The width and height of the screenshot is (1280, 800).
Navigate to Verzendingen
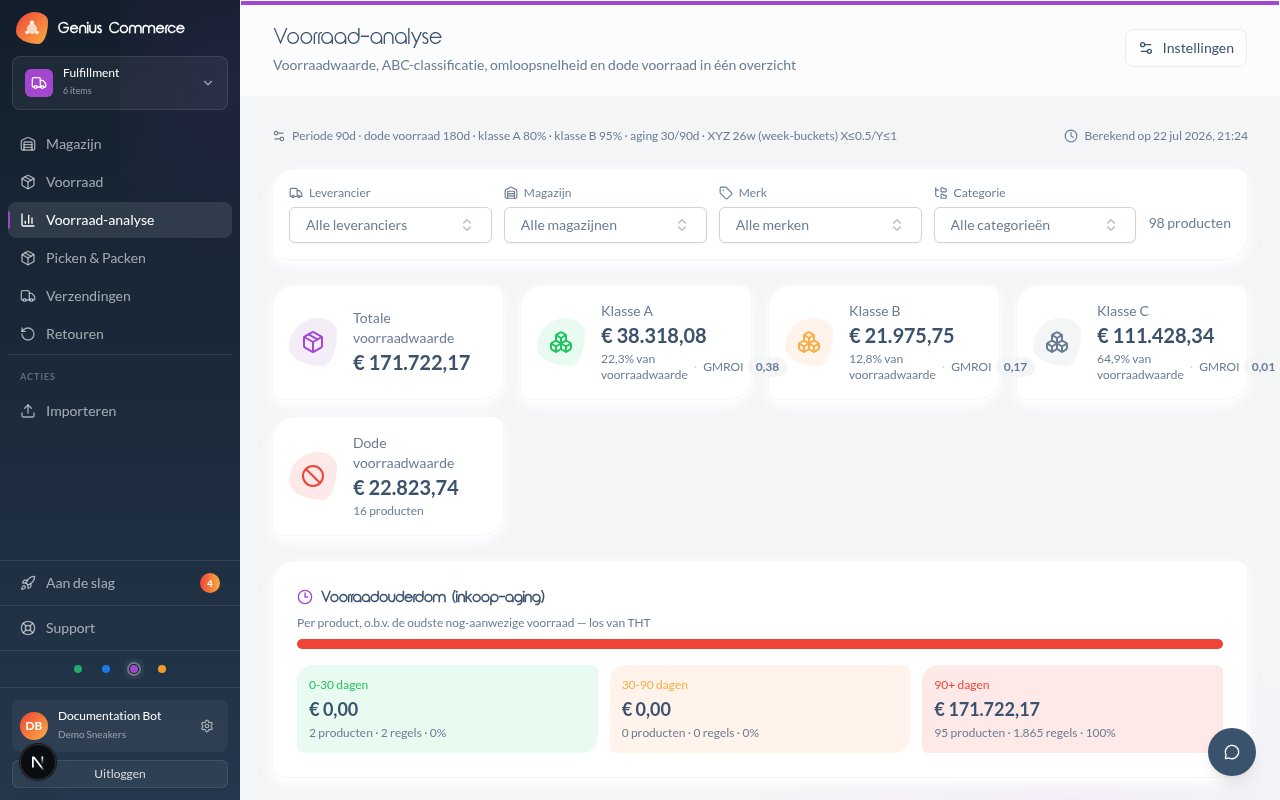120,296
